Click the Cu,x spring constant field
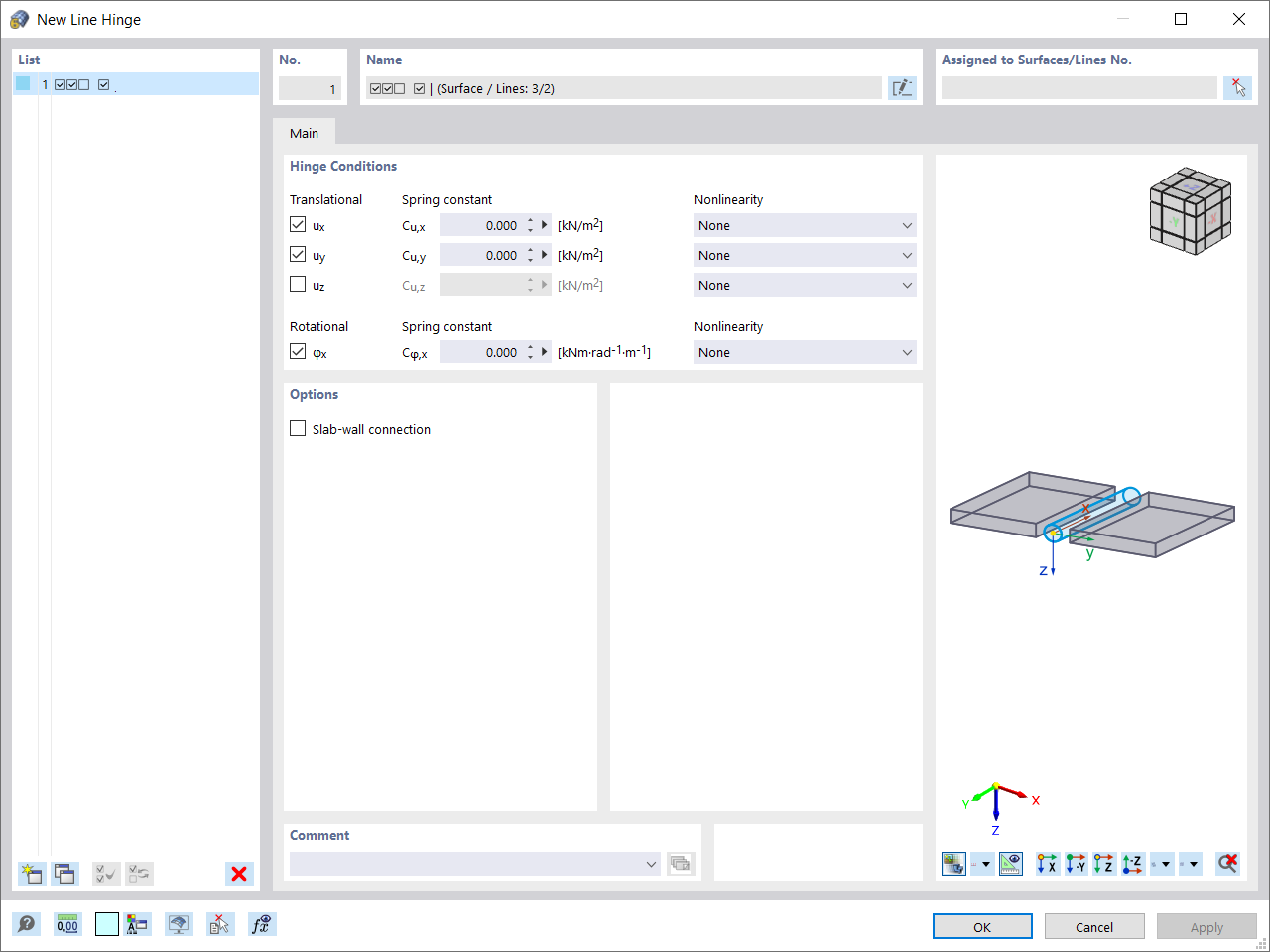1270x952 pixels. 481,225
